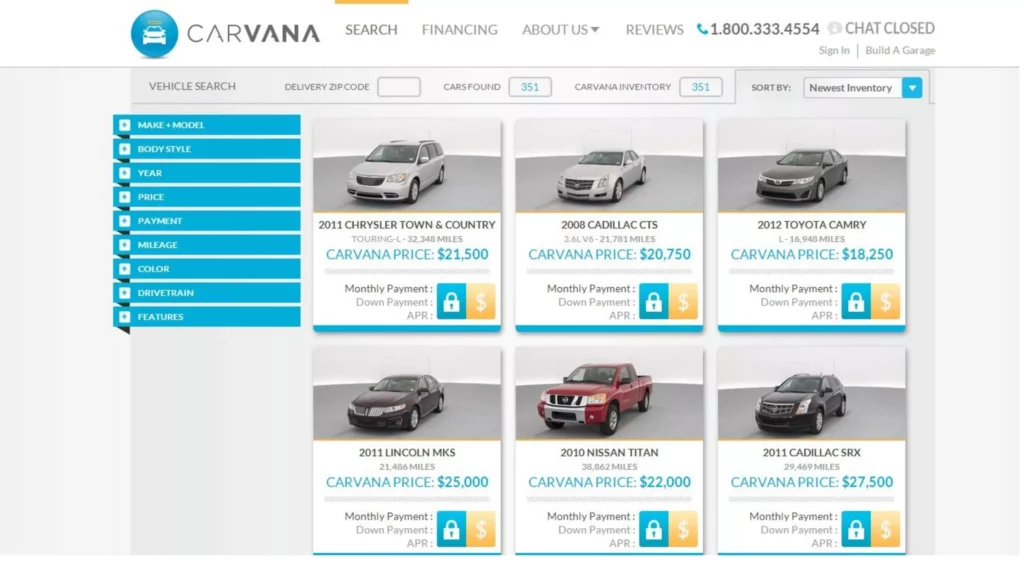Click the Carvana Price $20,750 text
This screenshot has width=1024, height=576.
pyautogui.click(x=609, y=255)
